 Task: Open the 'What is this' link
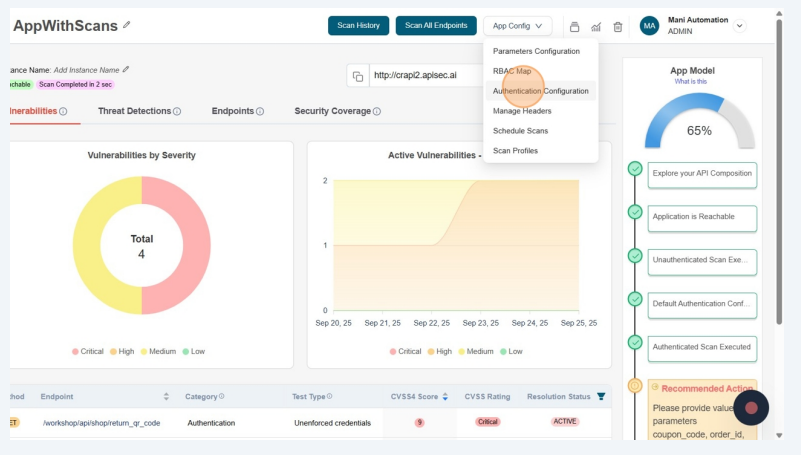pos(691,82)
